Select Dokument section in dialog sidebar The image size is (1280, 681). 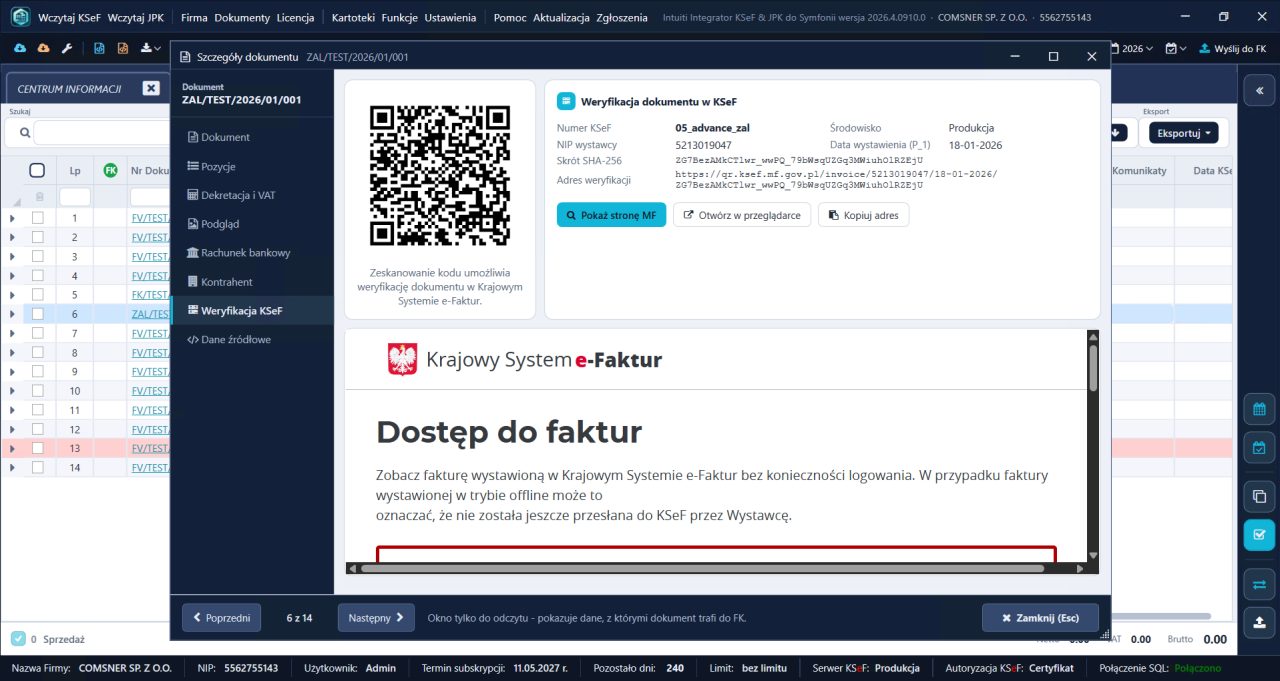(252, 137)
